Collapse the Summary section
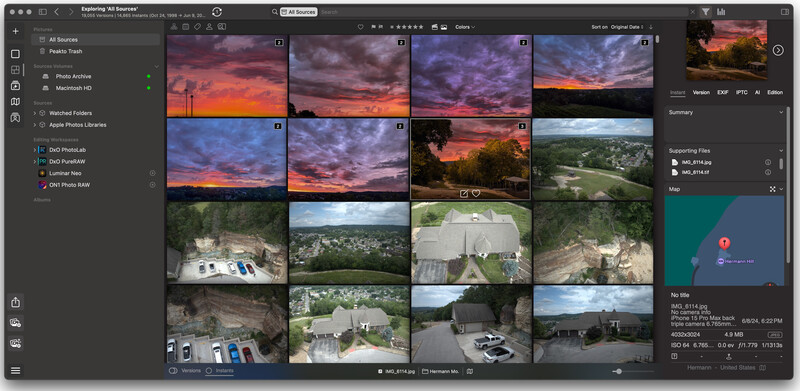This screenshot has width=800, height=391. pyautogui.click(x=781, y=112)
